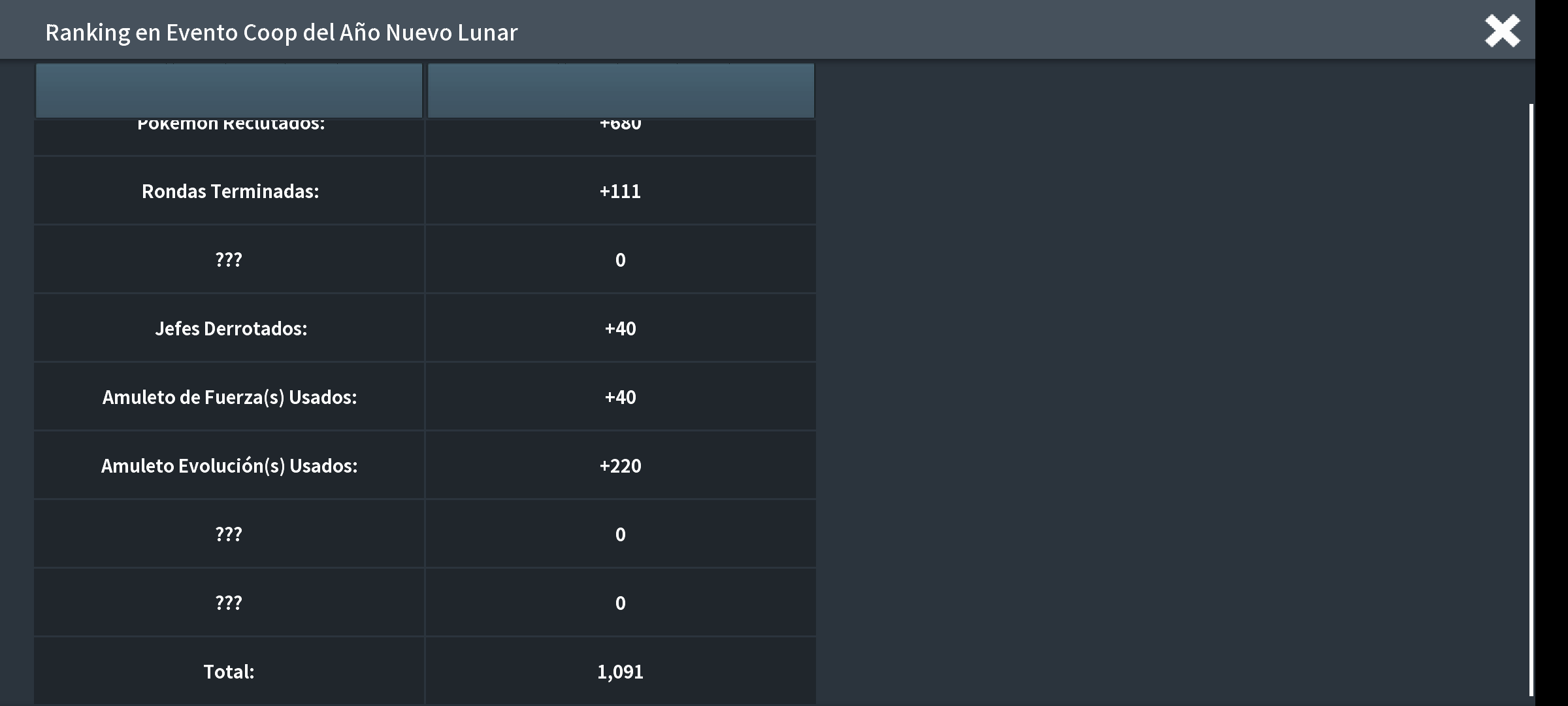1568x706 pixels.
Task: Click the +220 evolution charm value
Action: tap(620, 465)
